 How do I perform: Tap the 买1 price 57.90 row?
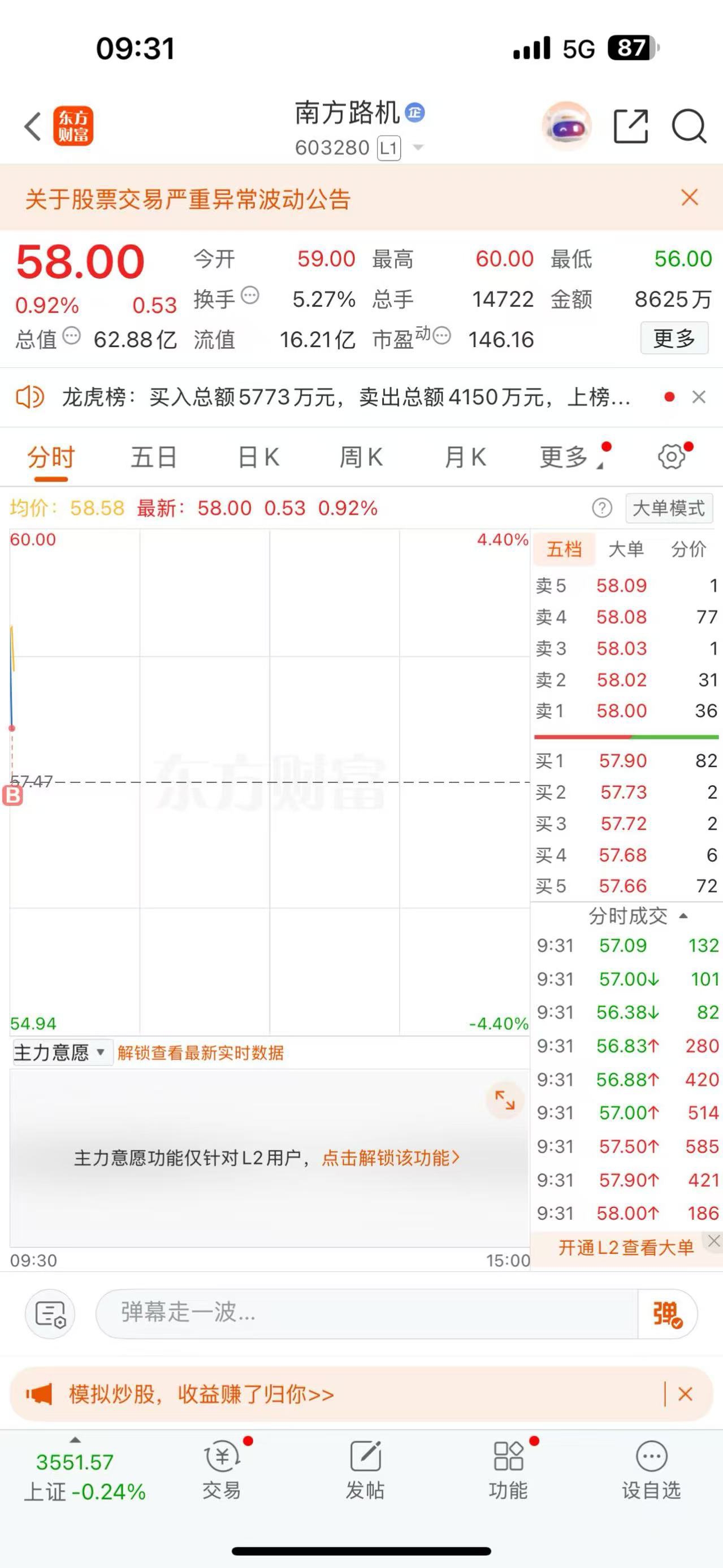pyautogui.click(x=627, y=760)
